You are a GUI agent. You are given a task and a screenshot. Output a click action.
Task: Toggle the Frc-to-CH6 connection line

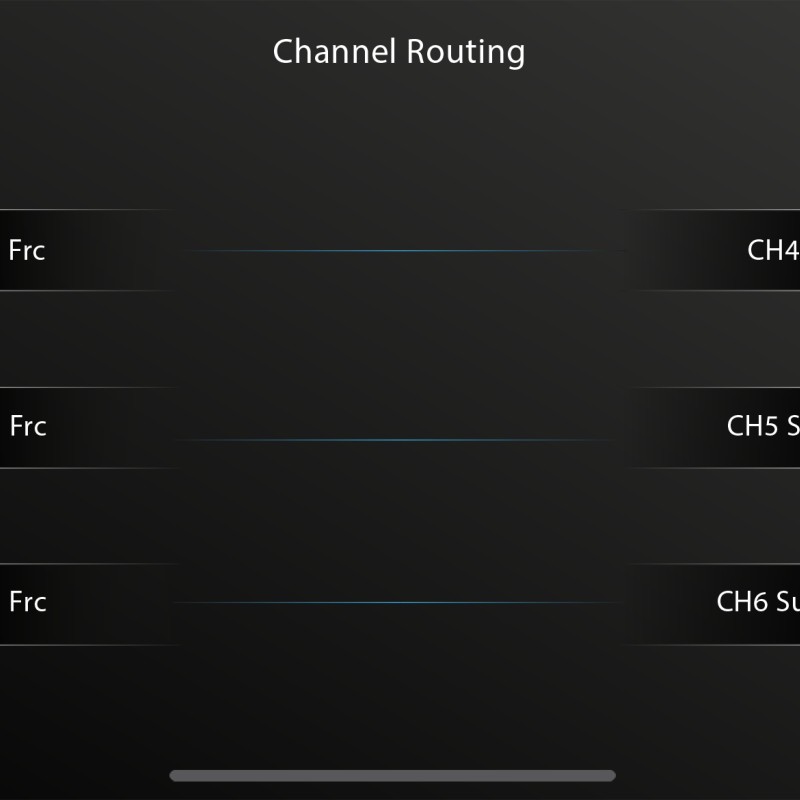tap(400, 602)
